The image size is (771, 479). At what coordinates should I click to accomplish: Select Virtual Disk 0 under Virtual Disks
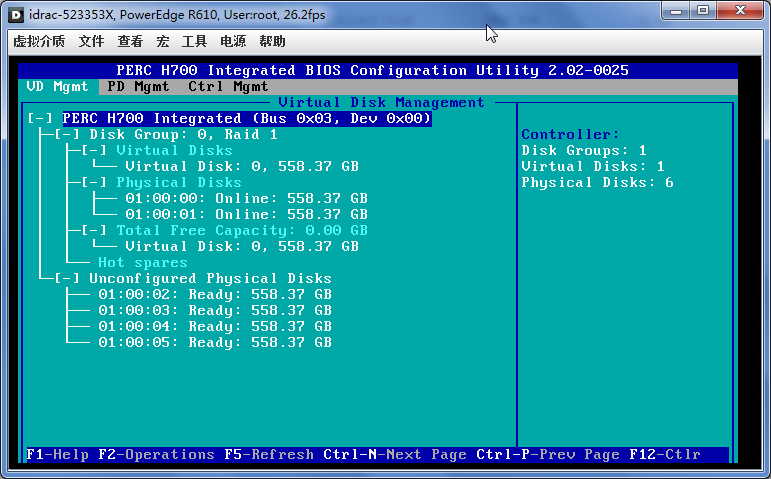(242, 167)
